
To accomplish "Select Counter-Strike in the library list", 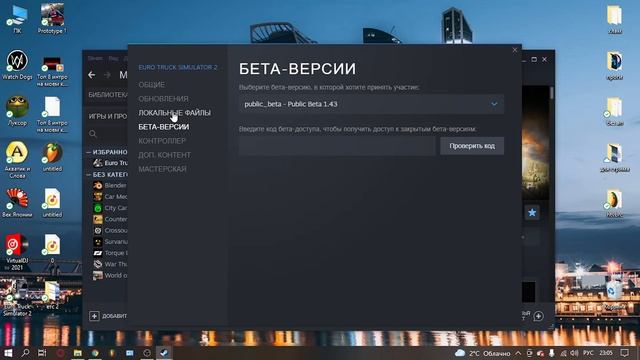I will [110, 219].
